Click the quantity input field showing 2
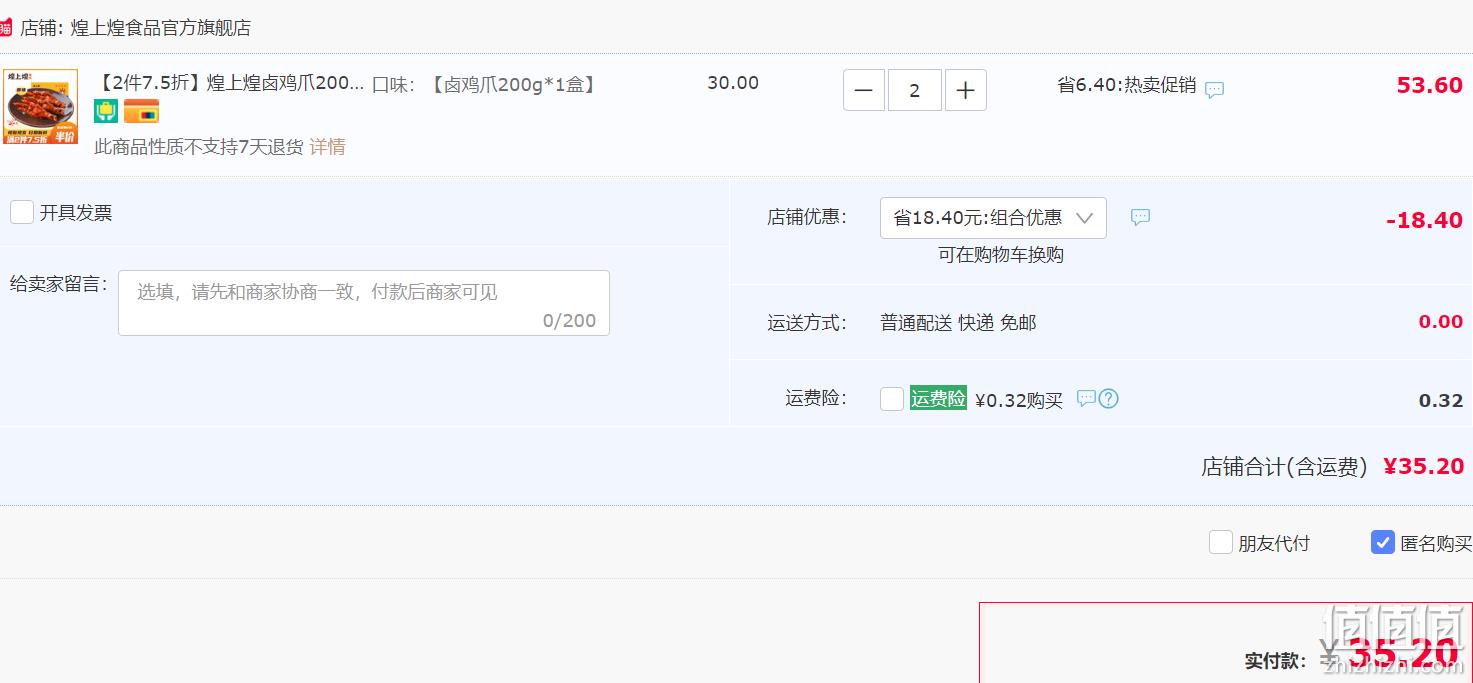 click(x=915, y=90)
